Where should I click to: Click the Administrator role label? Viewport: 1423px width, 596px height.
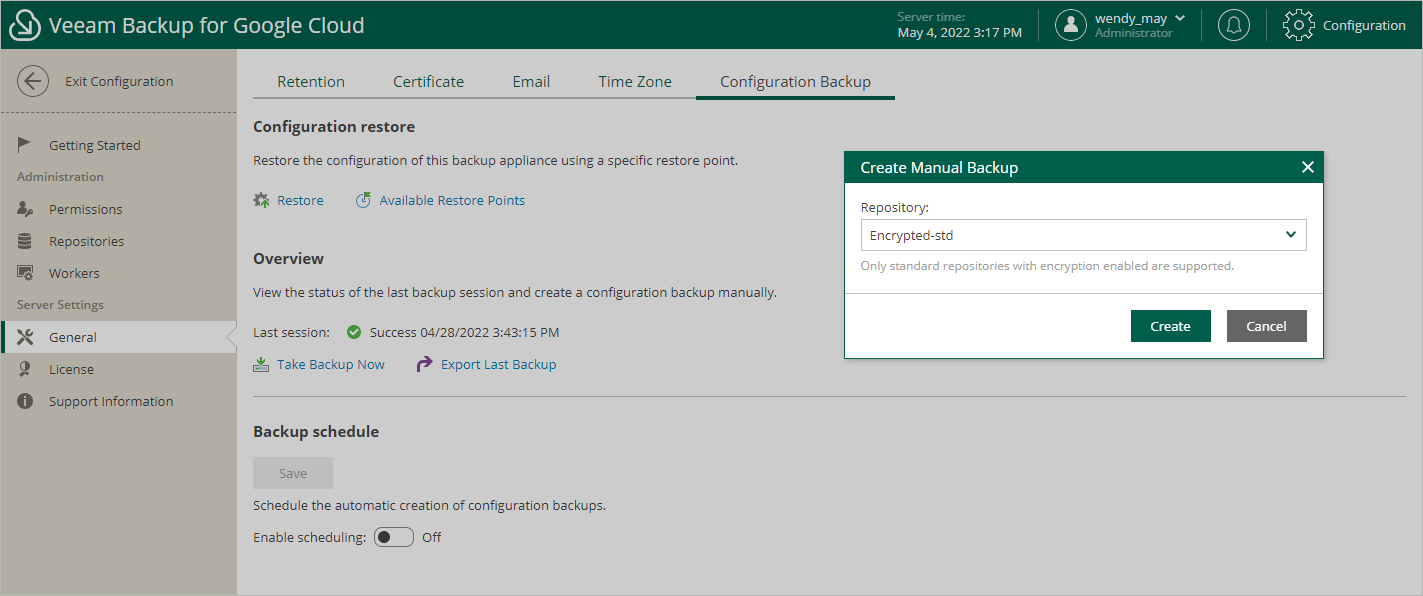point(1134,33)
